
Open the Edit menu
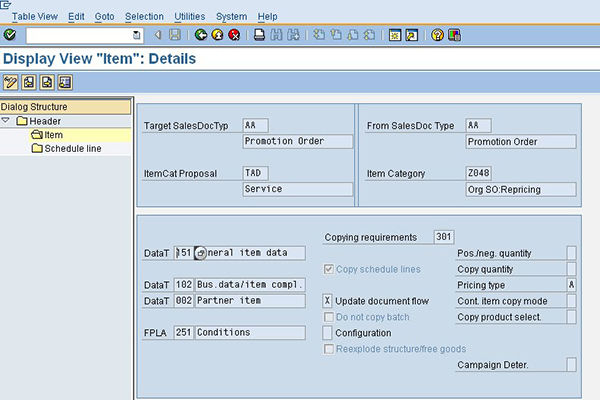76,16
